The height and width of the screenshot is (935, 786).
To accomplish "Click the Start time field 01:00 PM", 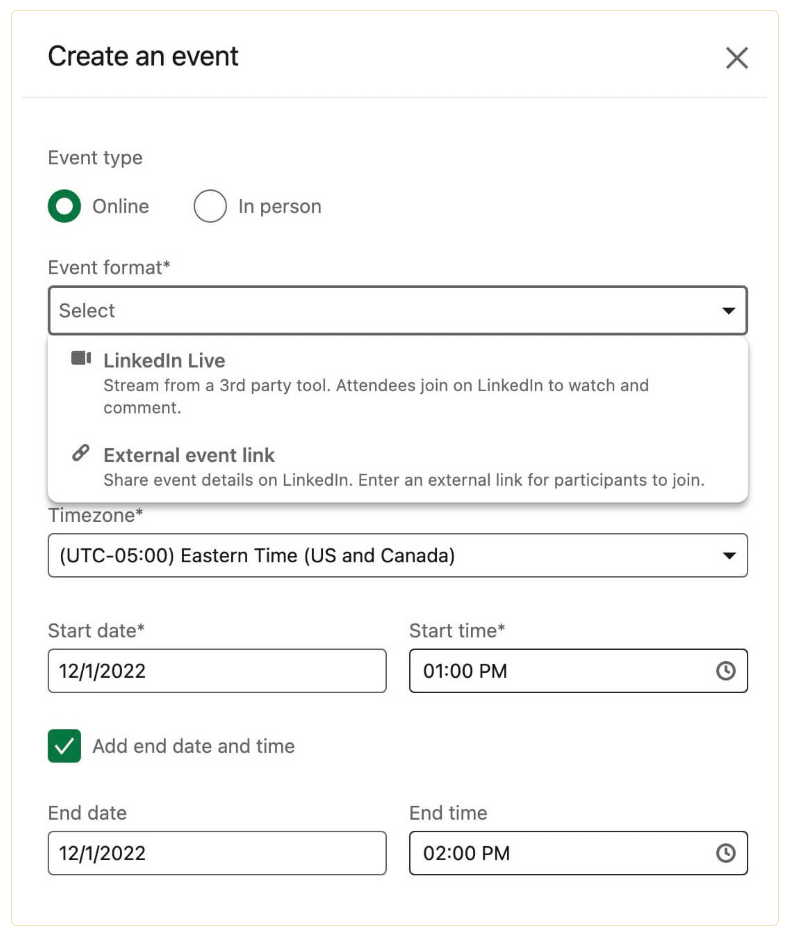I will (x=560, y=671).
